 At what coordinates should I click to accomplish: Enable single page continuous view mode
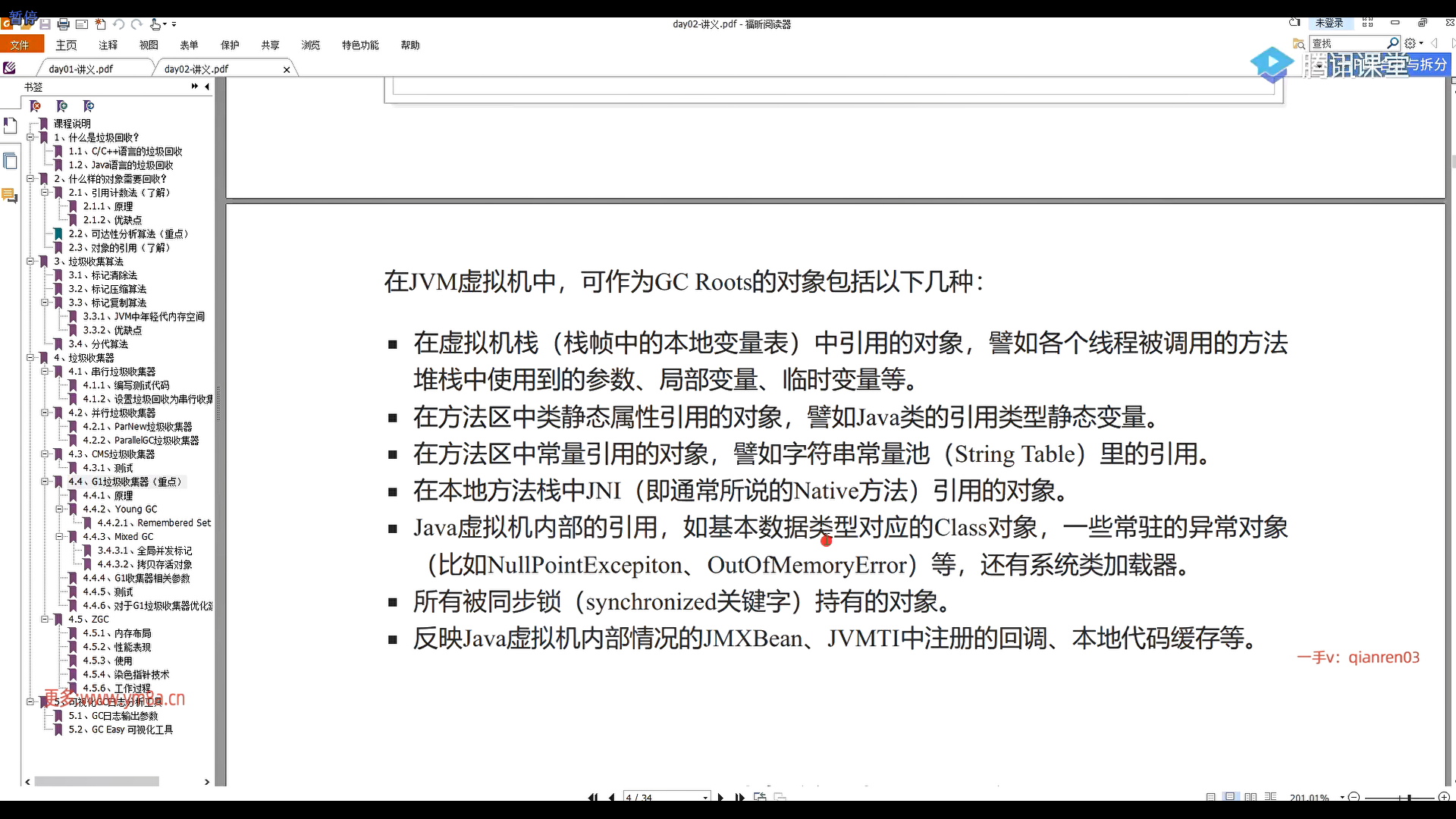[1230, 797]
